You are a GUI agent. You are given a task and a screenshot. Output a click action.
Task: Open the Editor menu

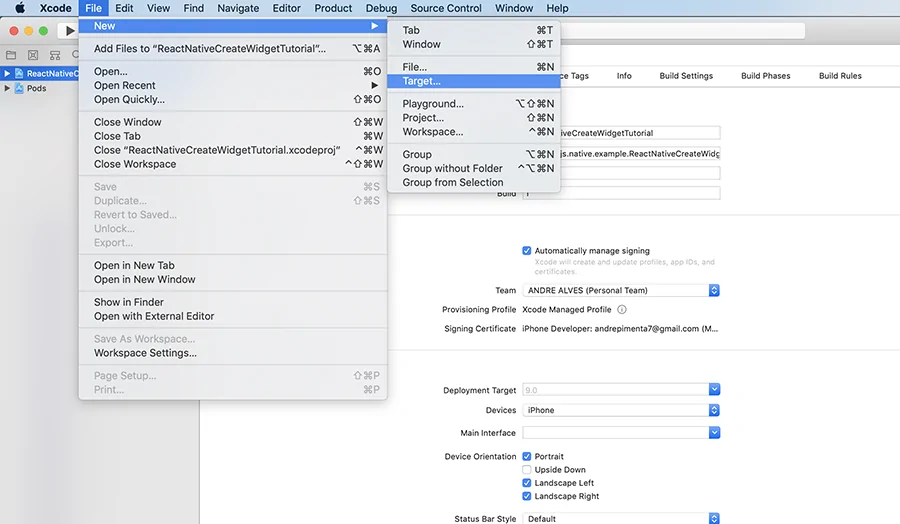(x=286, y=8)
